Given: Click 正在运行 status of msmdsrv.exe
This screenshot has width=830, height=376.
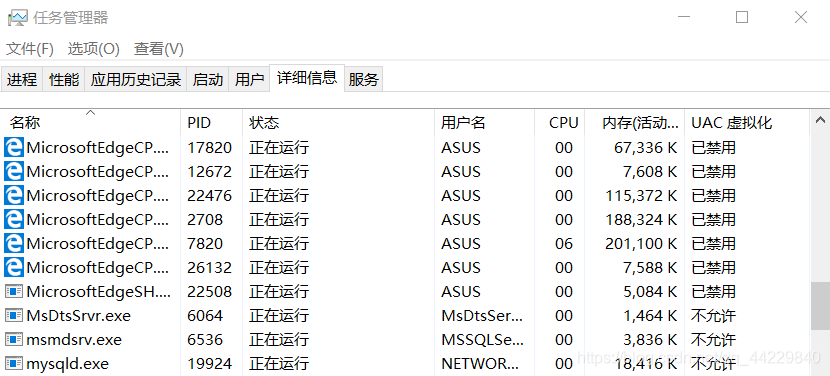Looking at the screenshot, I should (279, 339).
